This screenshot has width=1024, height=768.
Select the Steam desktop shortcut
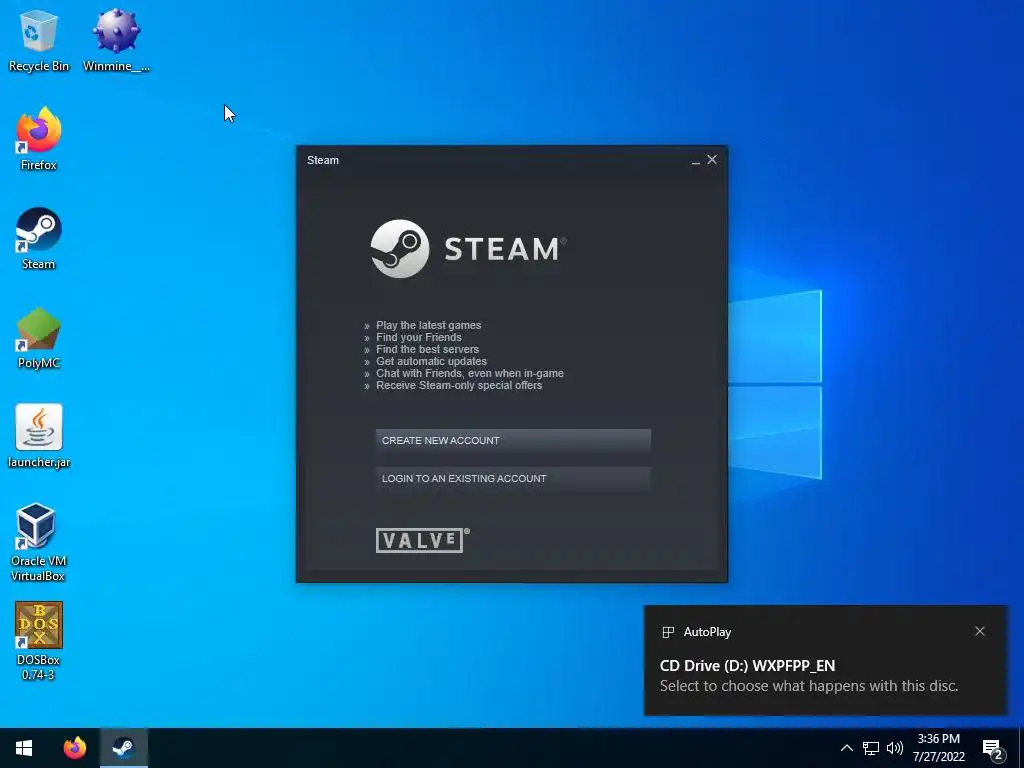click(39, 238)
